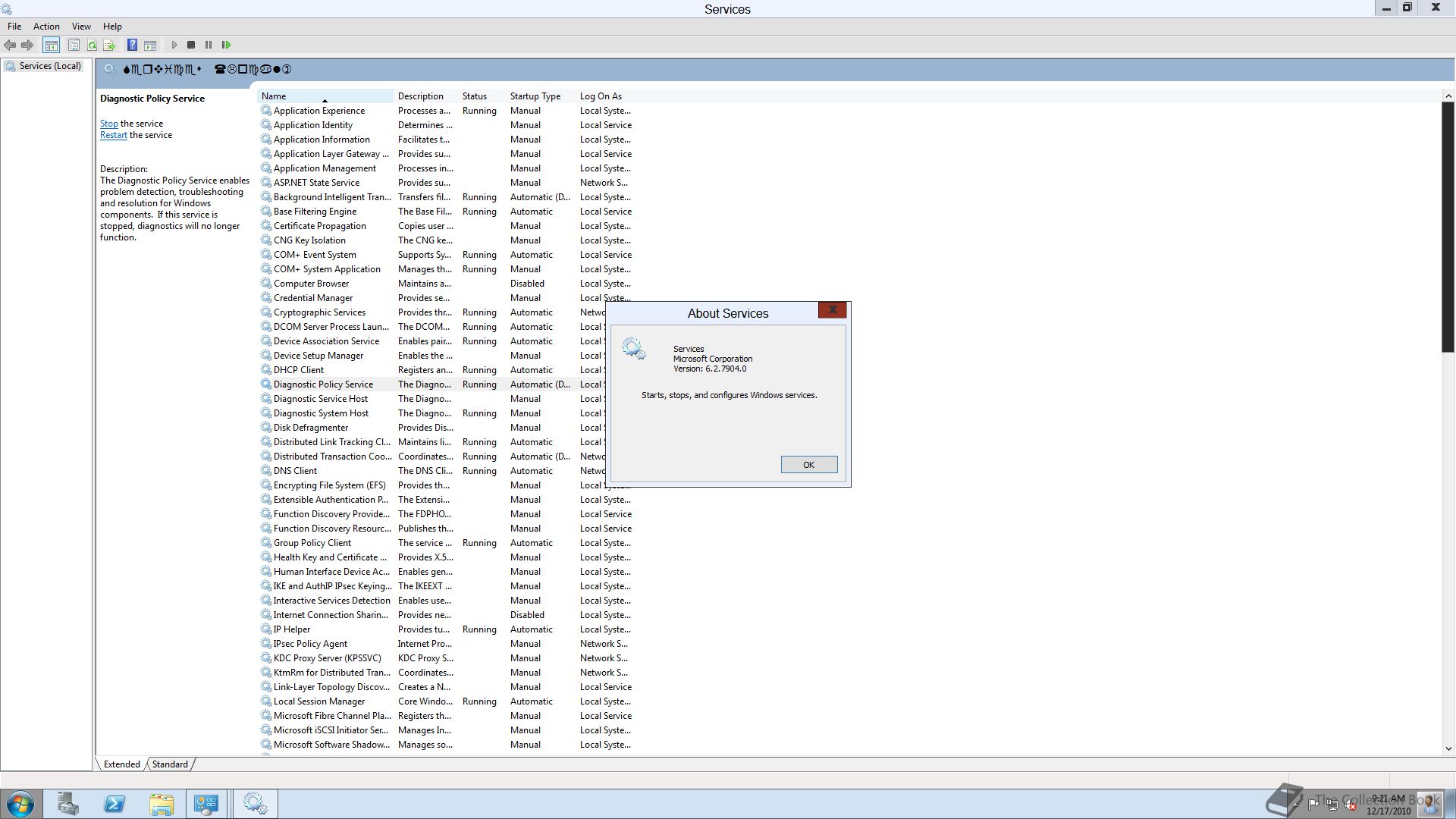
Task: Click the blue Help question mark icon
Action: [x=132, y=45]
